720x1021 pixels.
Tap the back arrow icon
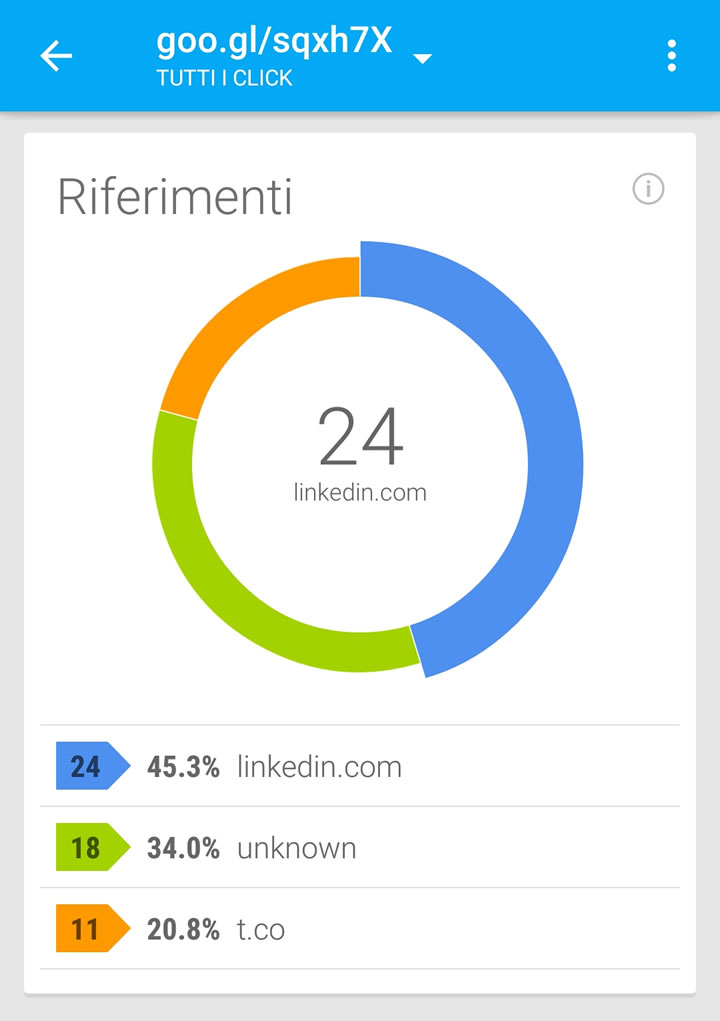point(56,56)
